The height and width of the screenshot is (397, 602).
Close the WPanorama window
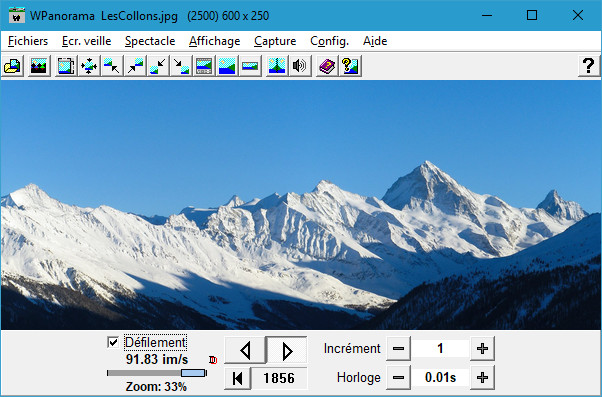[x=578, y=15]
